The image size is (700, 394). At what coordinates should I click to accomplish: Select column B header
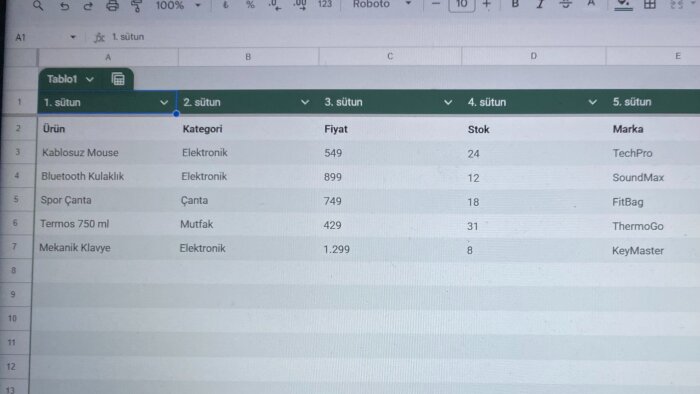tap(248, 57)
